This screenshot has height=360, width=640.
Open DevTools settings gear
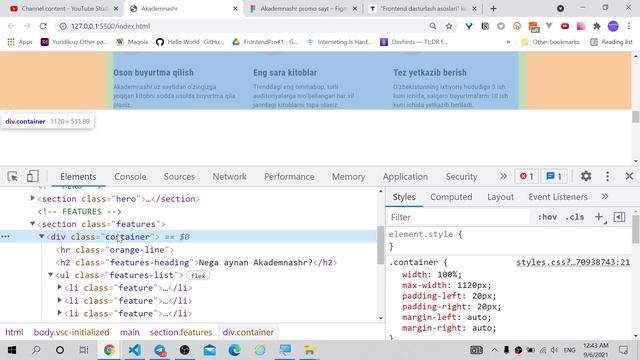pos(586,176)
